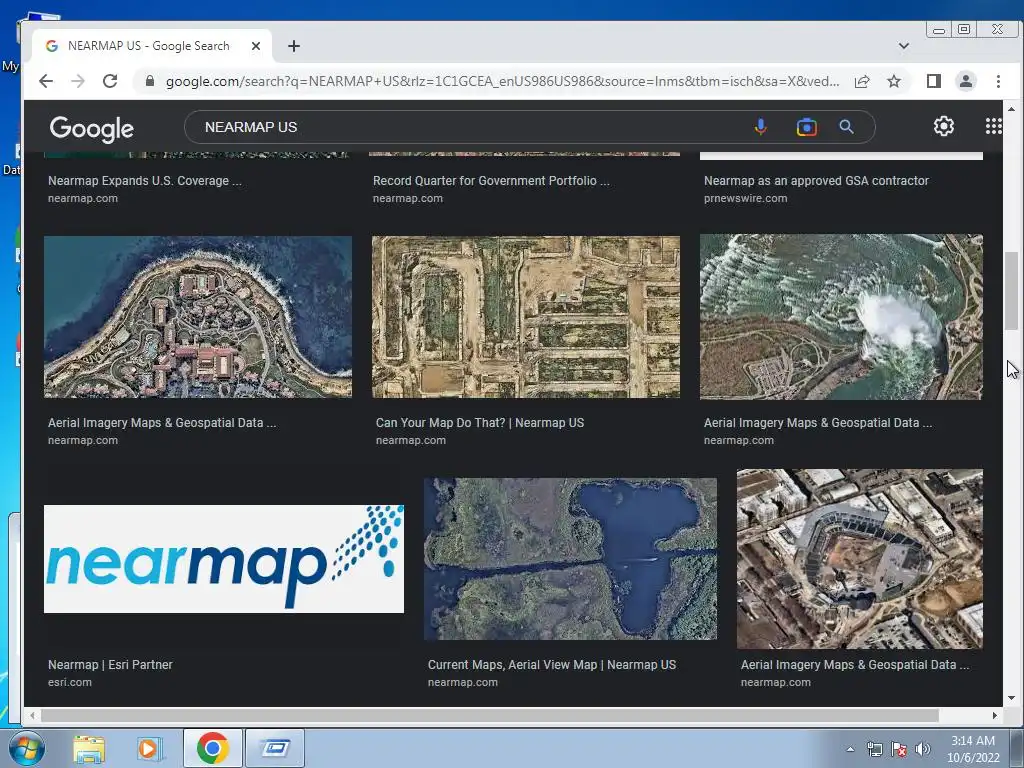Click 'Current Maps, Aerial View Map | Nearmap US'
1024x768 pixels.
[552, 665]
